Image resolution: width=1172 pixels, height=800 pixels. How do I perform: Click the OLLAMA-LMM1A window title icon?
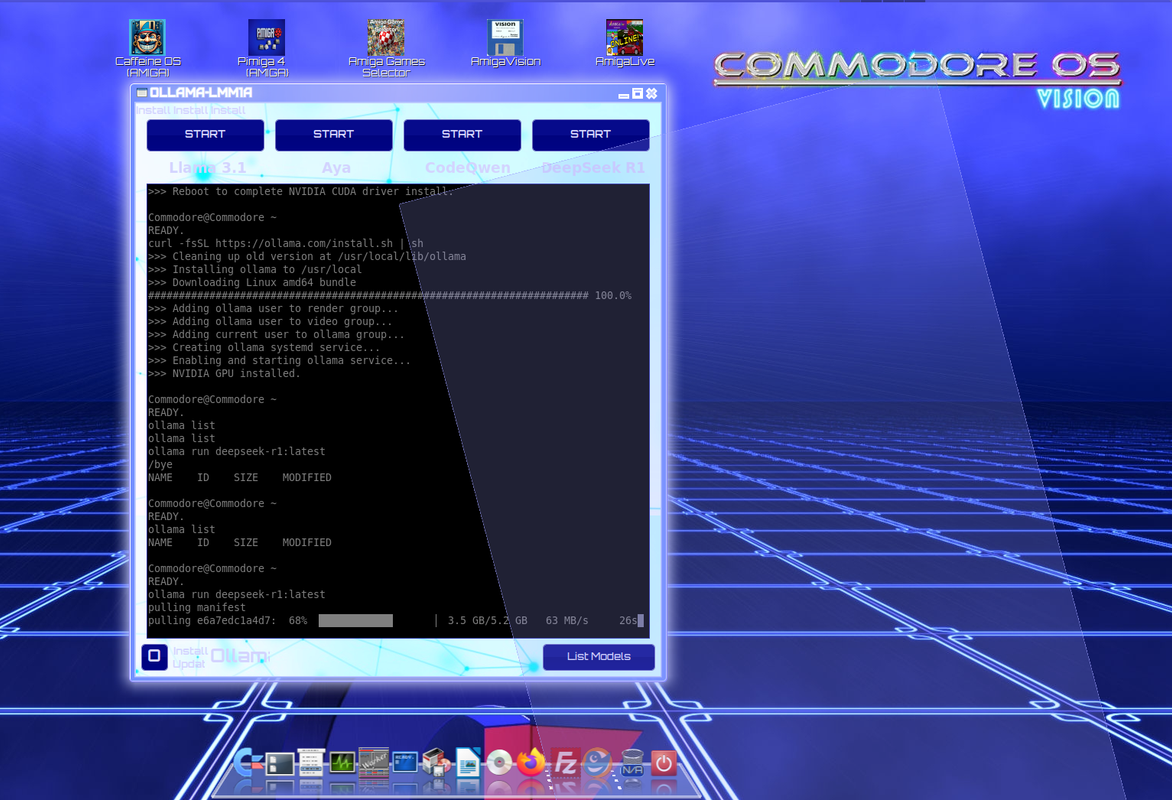coord(141,93)
